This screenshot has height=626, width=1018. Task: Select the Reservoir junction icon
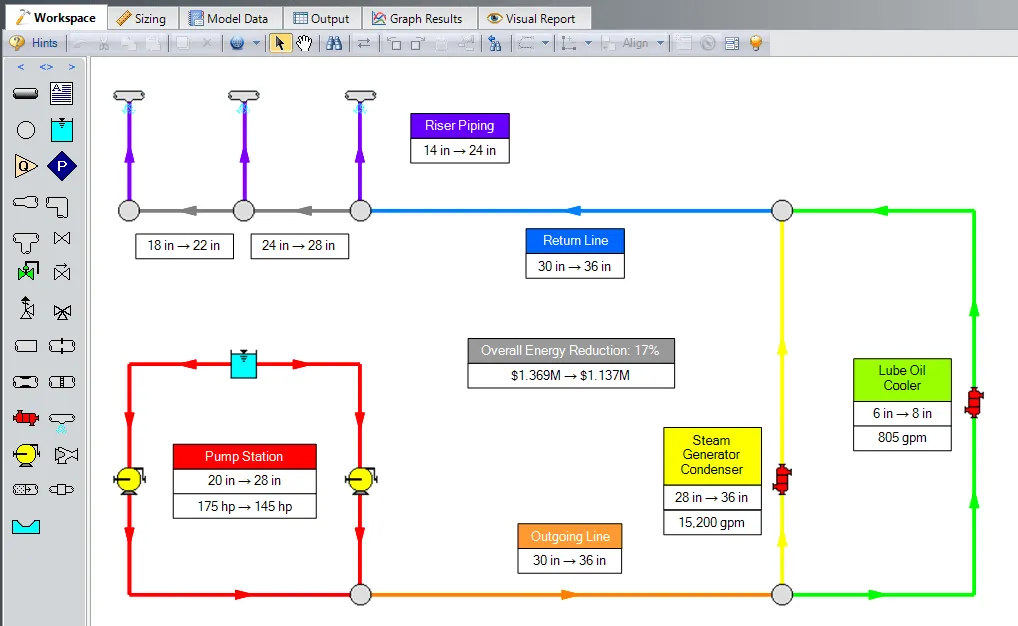coord(62,129)
